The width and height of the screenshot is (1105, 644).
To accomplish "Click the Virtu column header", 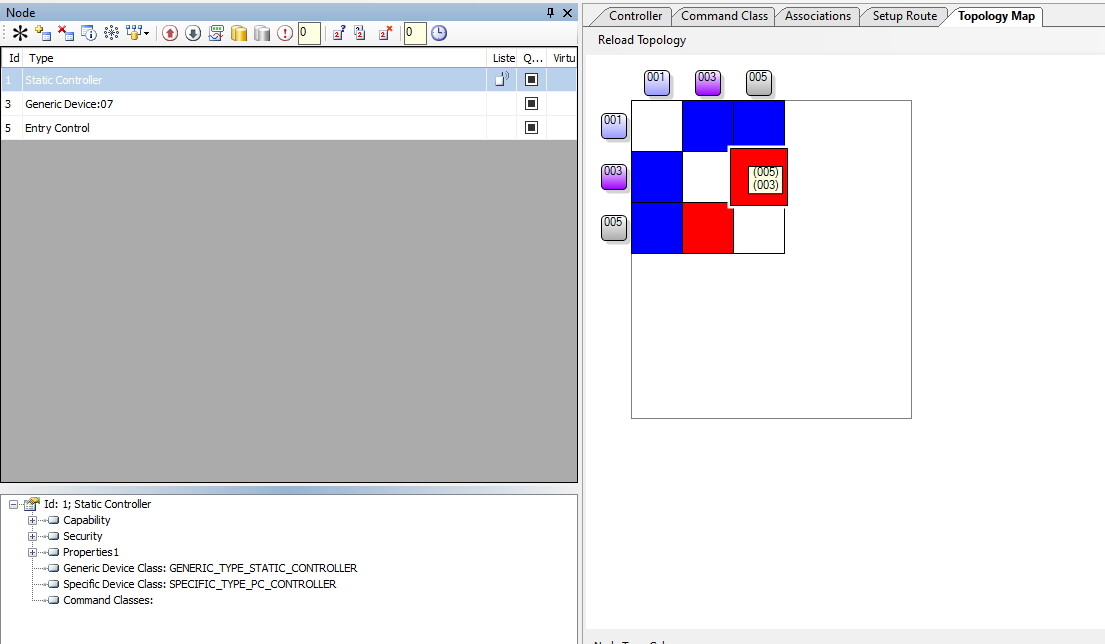I will pyautogui.click(x=562, y=58).
